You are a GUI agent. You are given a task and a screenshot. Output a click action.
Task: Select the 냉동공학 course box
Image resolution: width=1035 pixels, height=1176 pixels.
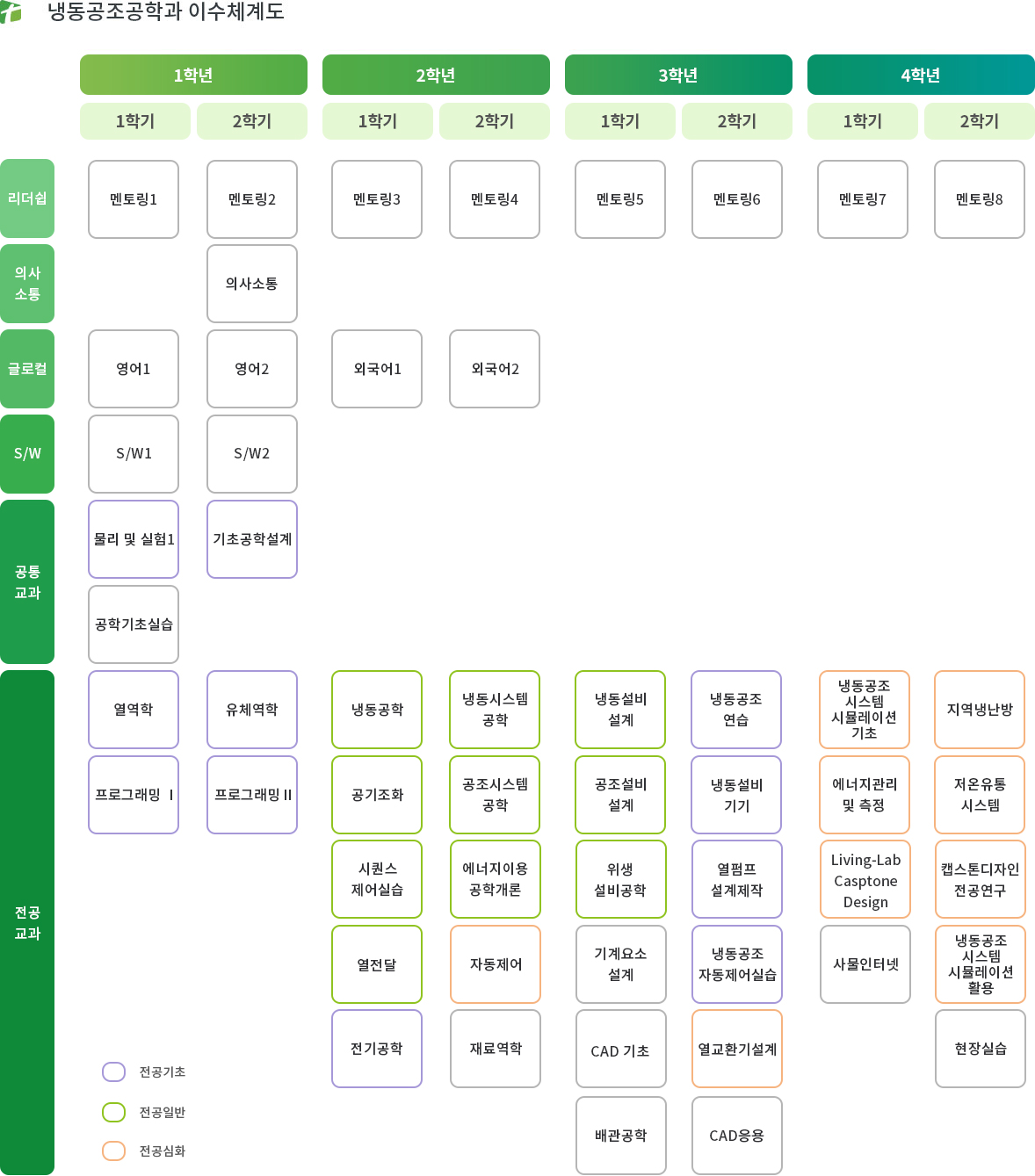[x=377, y=710]
